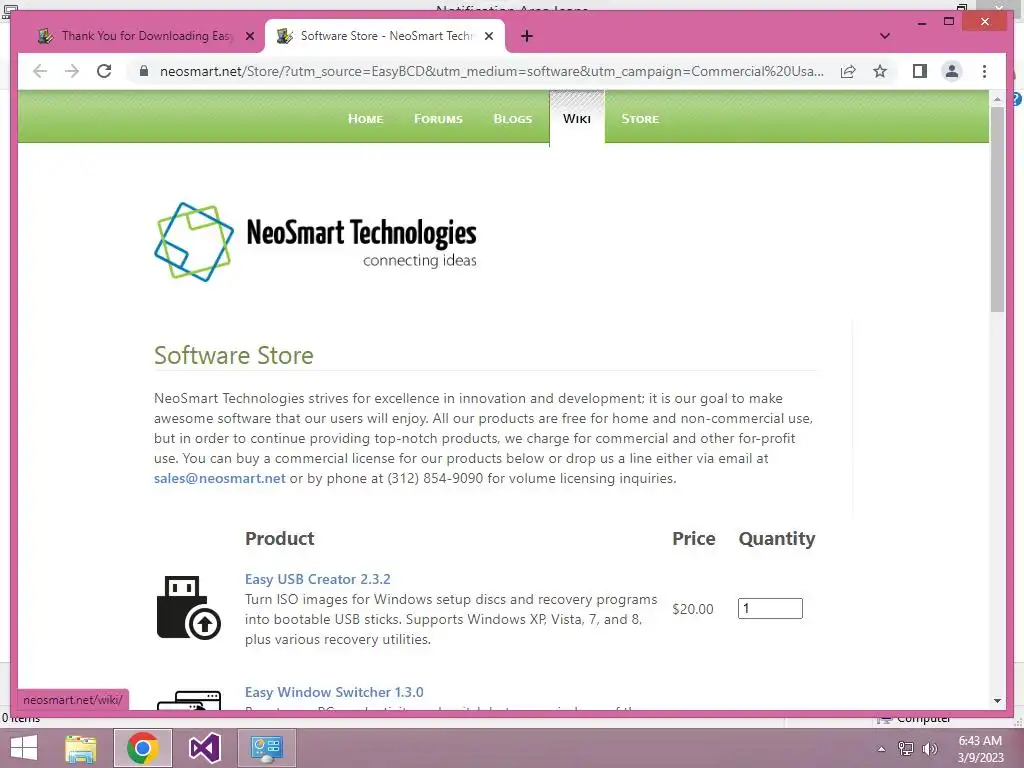Show hidden system tray icons
Image resolution: width=1024 pixels, height=768 pixels.
pos(881,749)
